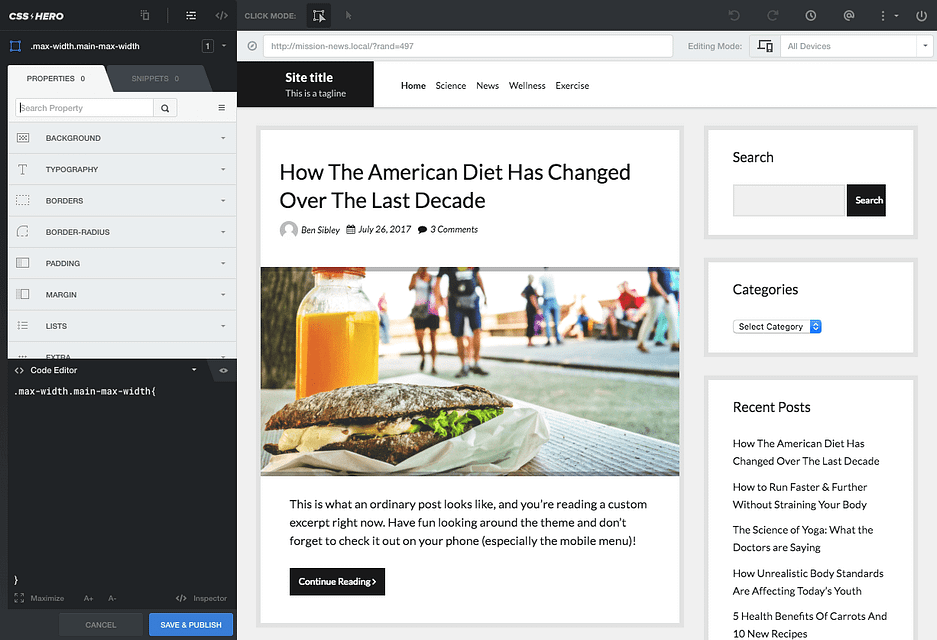
Task: Click the Cancel button
Action: 101,625
